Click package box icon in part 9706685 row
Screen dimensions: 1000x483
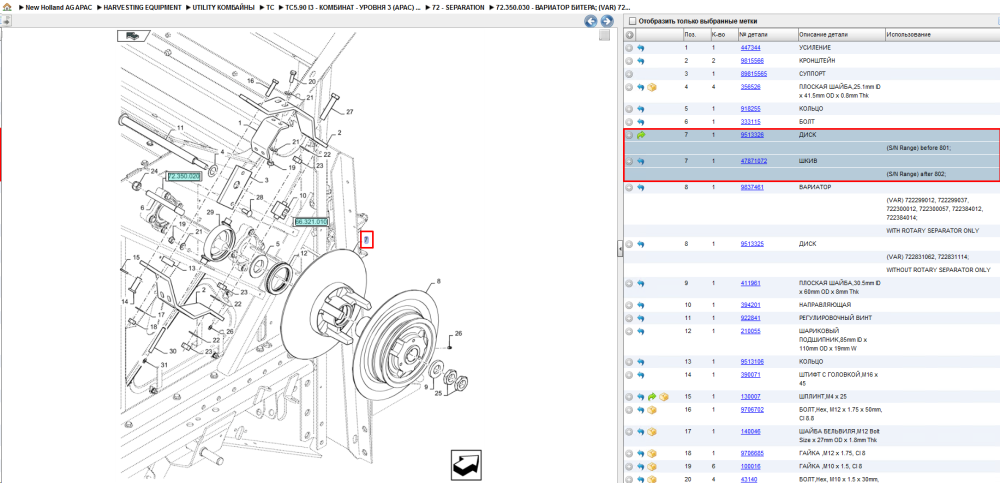(652, 454)
